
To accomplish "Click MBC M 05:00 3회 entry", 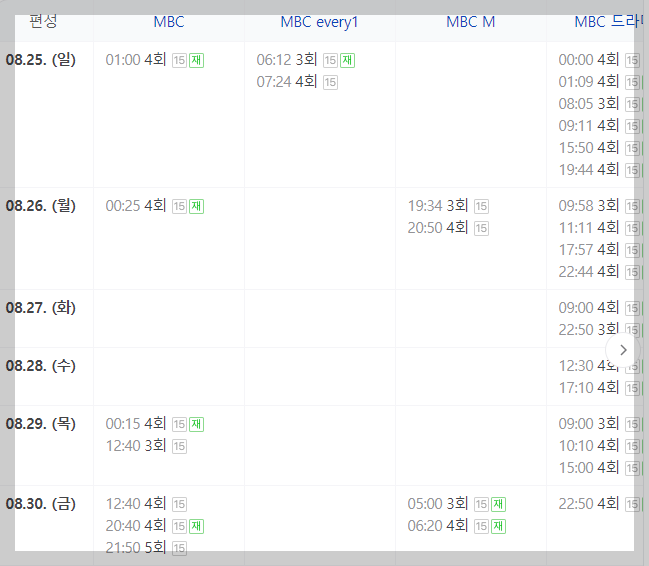I will (x=438, y=504).
